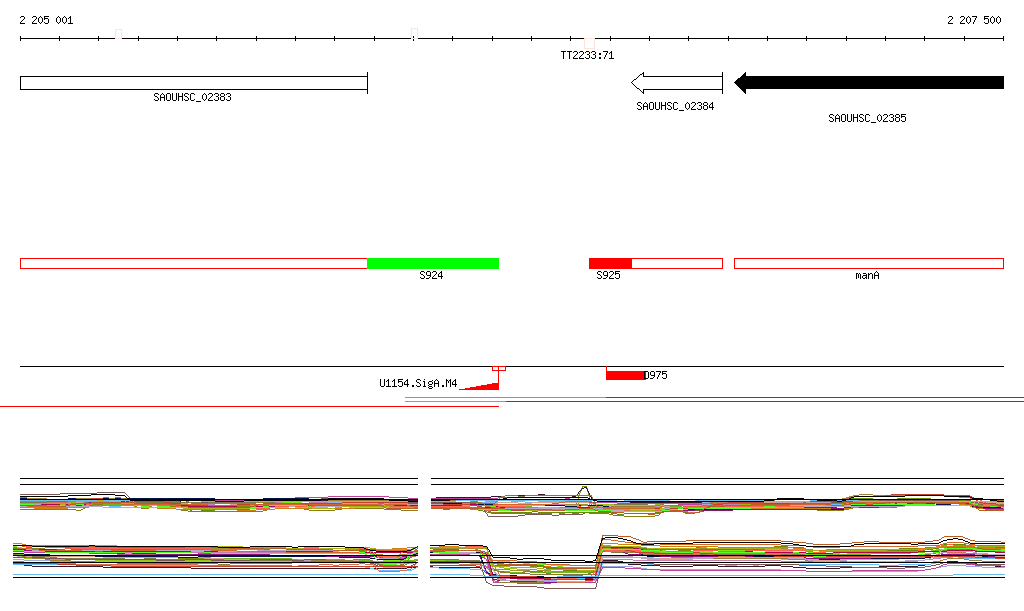Click the solid red S925 segment block

[x=611, y=264]
